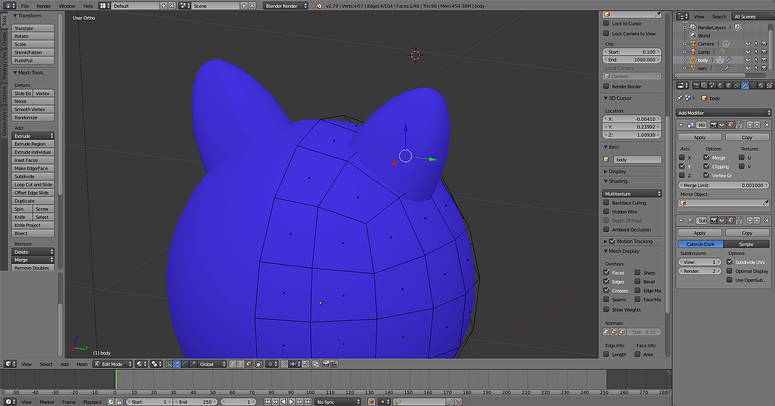Play the animation in reverse
This screenshot has height=406, width=775.
[283, 402]
